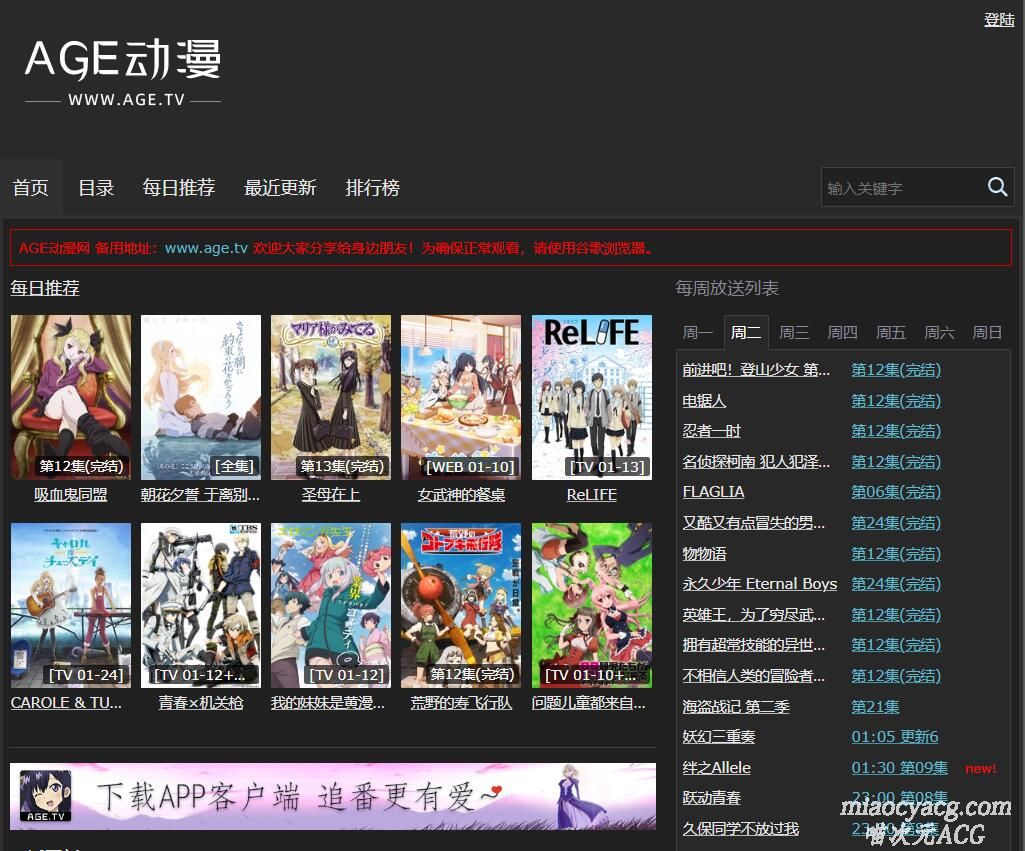Open 绊之Allele episode 第09集 link
This screenshot has height=851, width=1025.
click(x=899, y=768)
